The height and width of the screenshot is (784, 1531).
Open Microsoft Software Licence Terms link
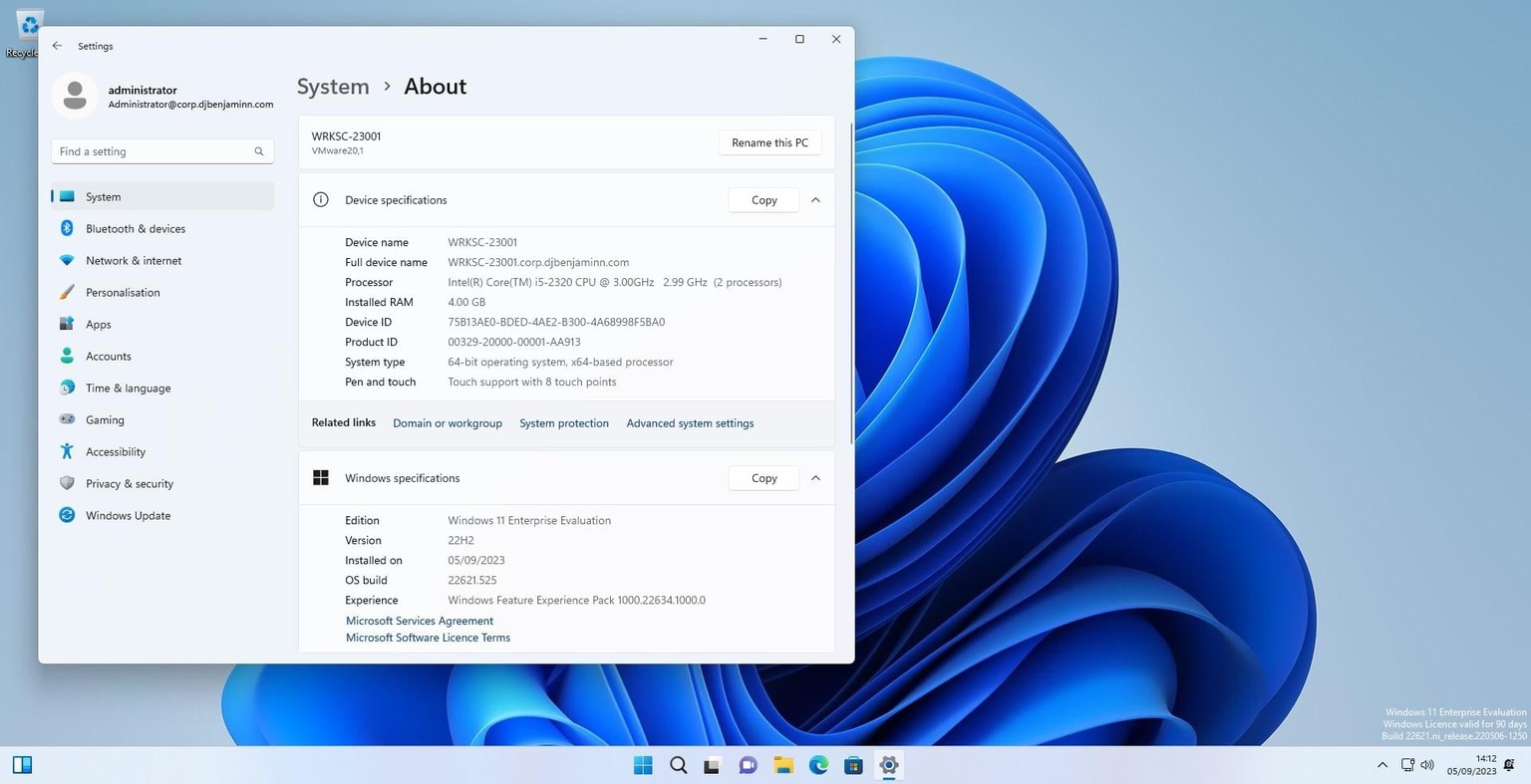point(428,638)
